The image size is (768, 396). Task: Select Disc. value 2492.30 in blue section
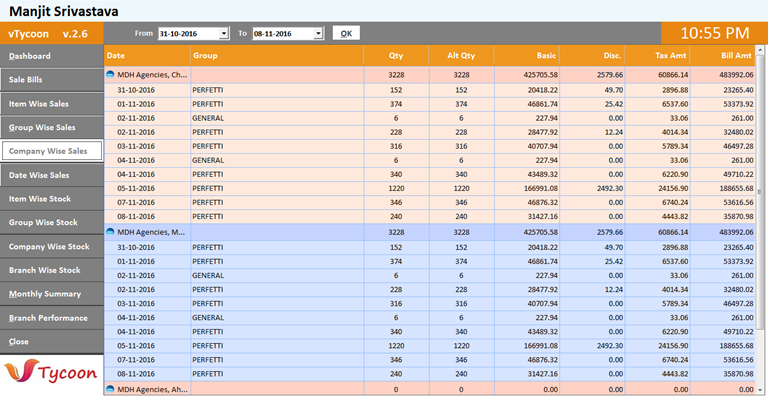[592, 346]
